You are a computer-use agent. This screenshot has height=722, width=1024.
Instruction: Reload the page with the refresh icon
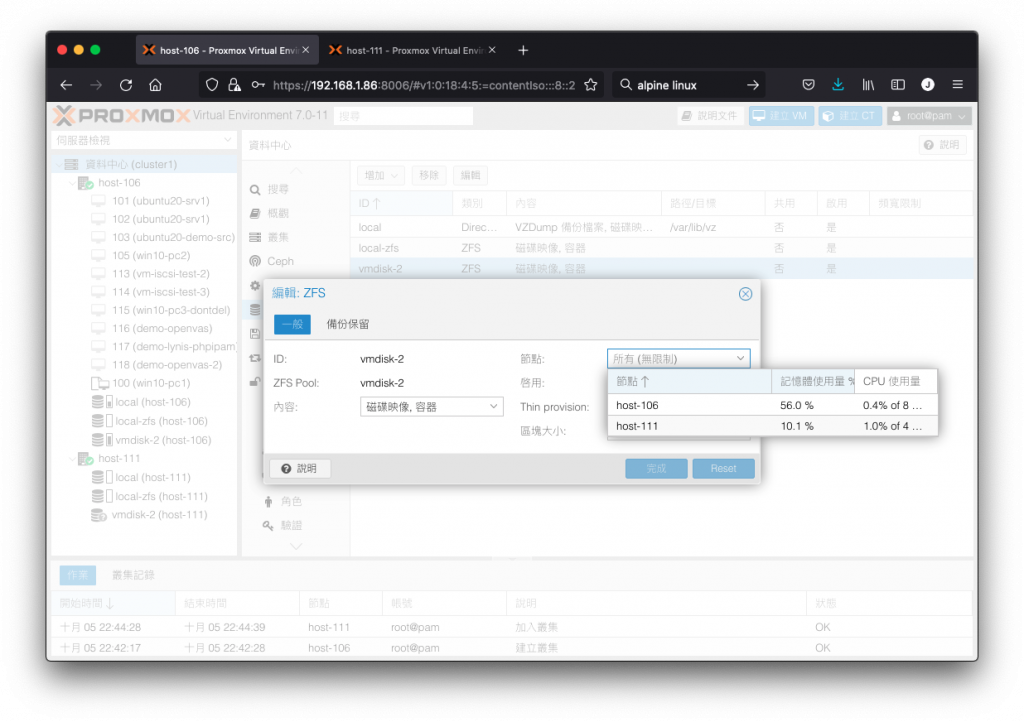[126, 85]
